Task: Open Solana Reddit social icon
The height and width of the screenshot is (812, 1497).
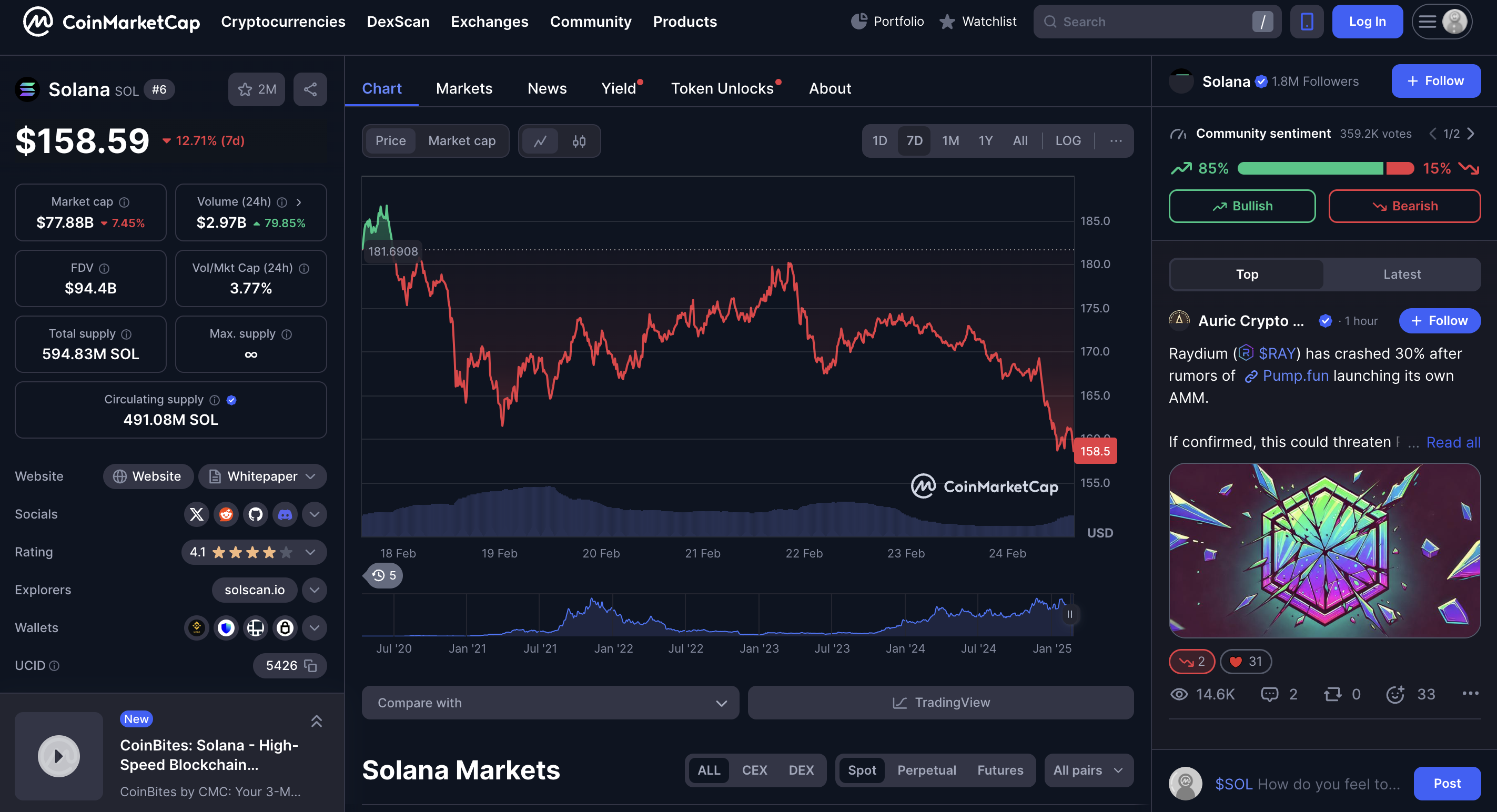Action: coord(226,515)
